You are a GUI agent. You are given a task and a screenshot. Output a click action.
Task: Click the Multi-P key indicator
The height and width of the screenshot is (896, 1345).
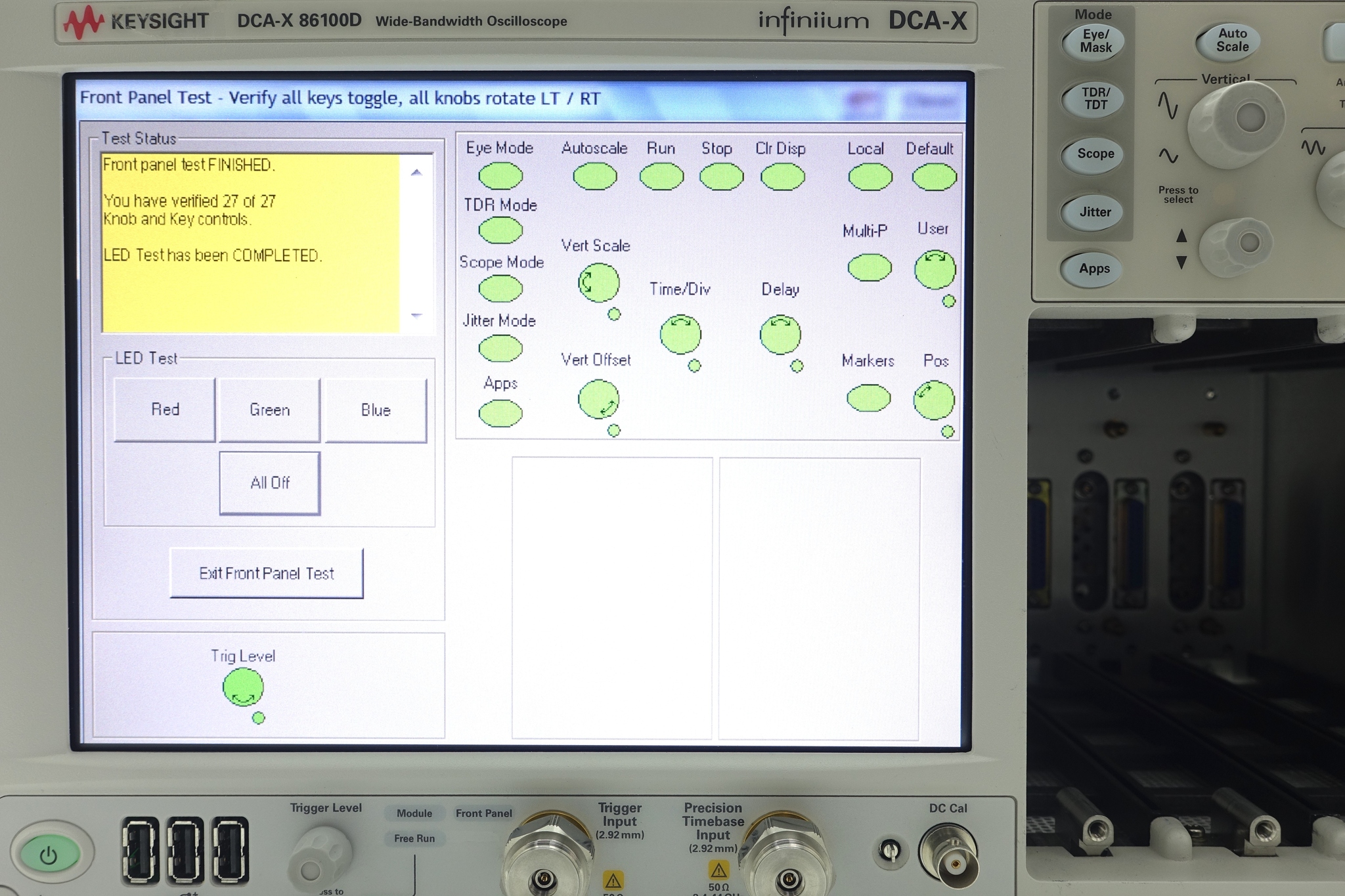(x=870, y=268)
